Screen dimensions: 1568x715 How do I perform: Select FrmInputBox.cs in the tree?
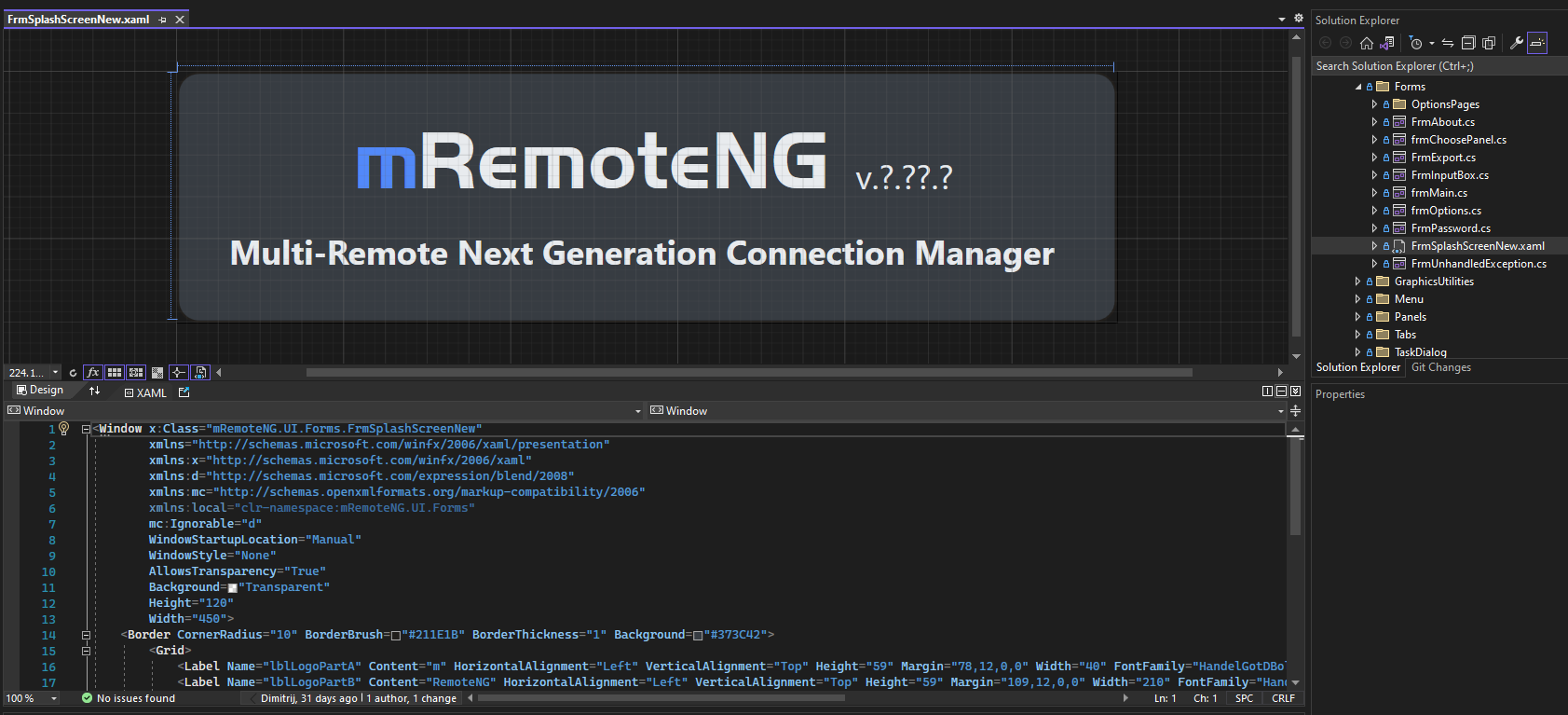(x=1450, y=175)
